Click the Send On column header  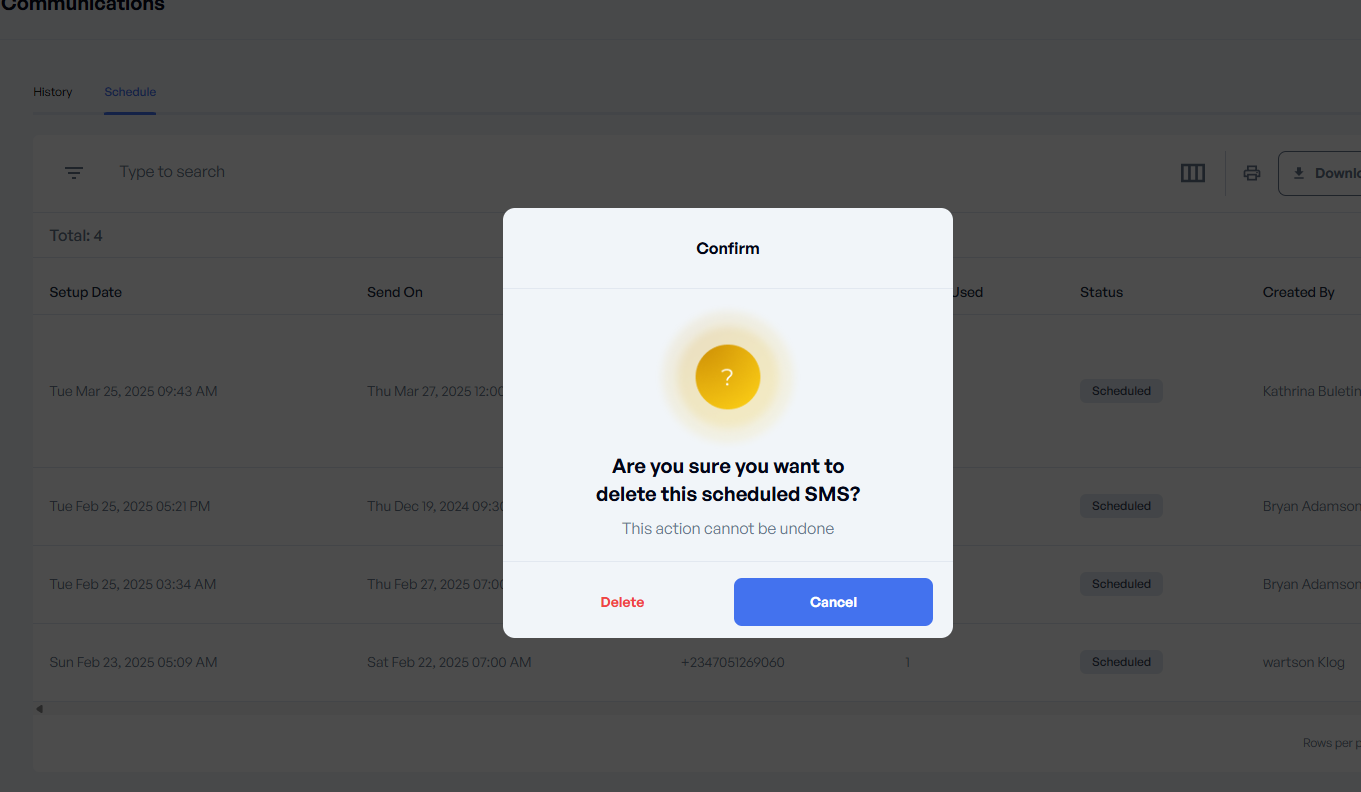coord(395,292)
